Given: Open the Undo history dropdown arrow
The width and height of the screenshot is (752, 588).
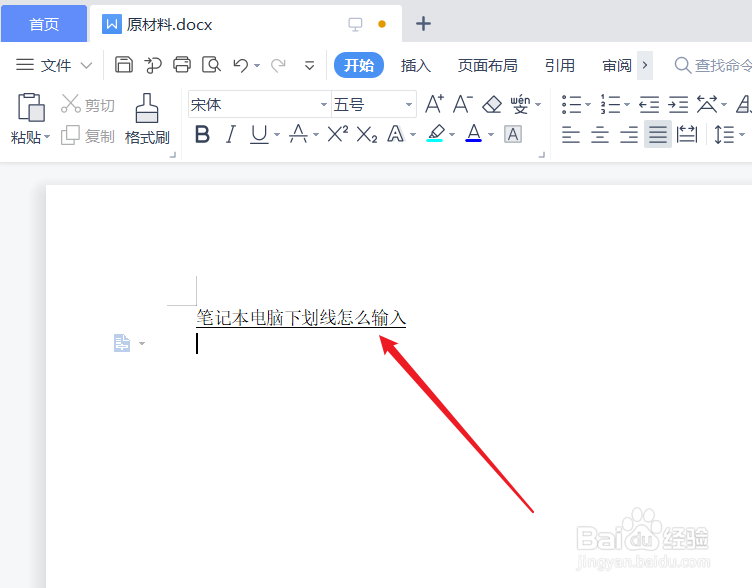Looking at the screenshot, I should tap(257, 66).
